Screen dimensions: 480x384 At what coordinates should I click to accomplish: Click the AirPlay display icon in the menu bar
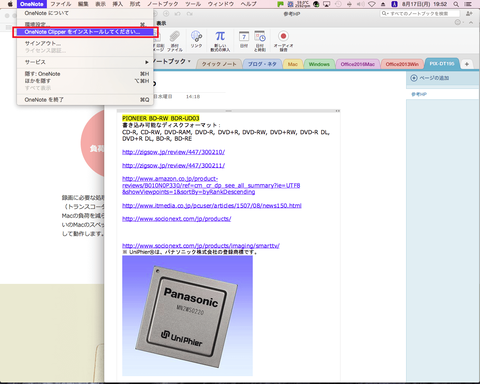click(x=327, y=4)
